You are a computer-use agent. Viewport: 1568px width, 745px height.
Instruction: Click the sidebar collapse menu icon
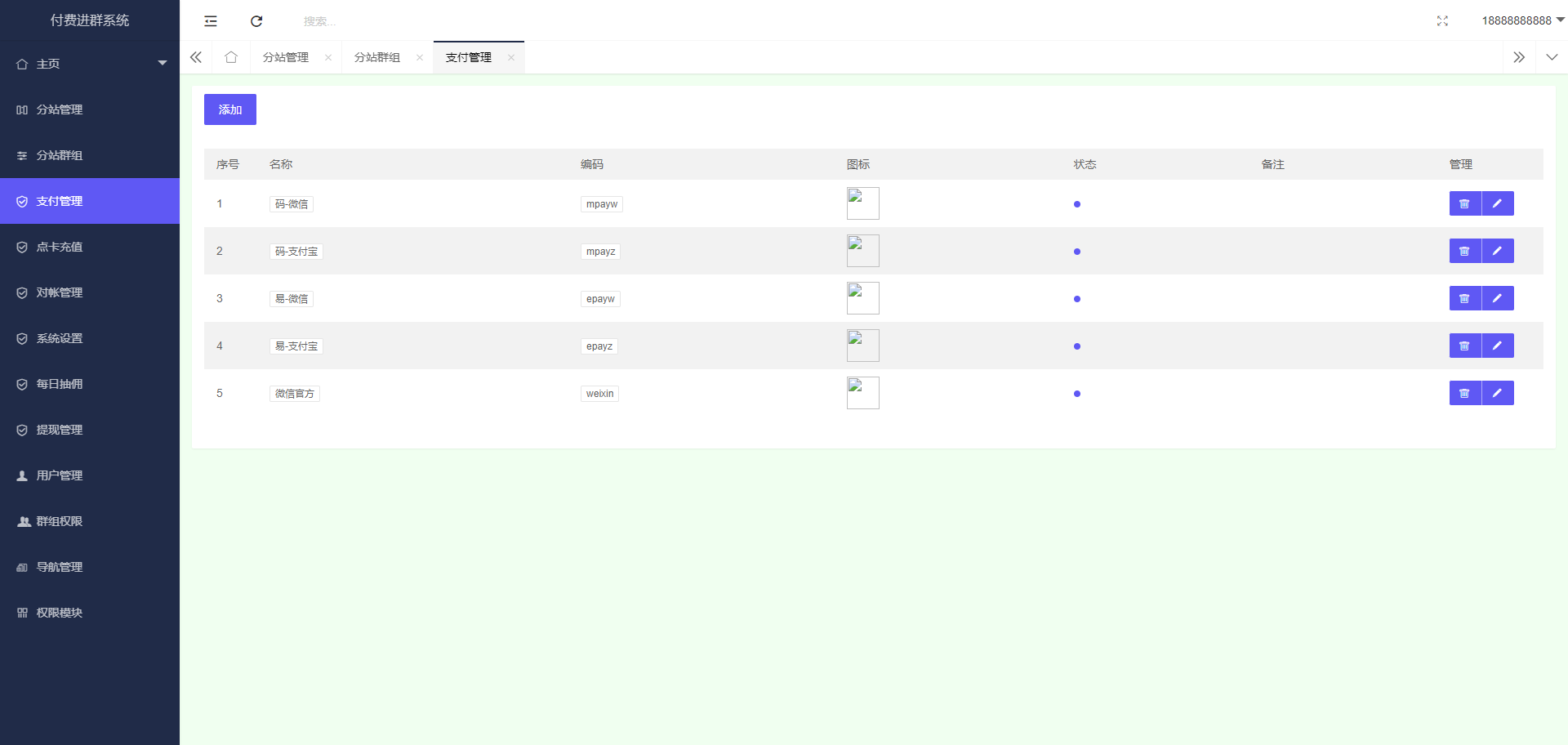tap(211, 21)
